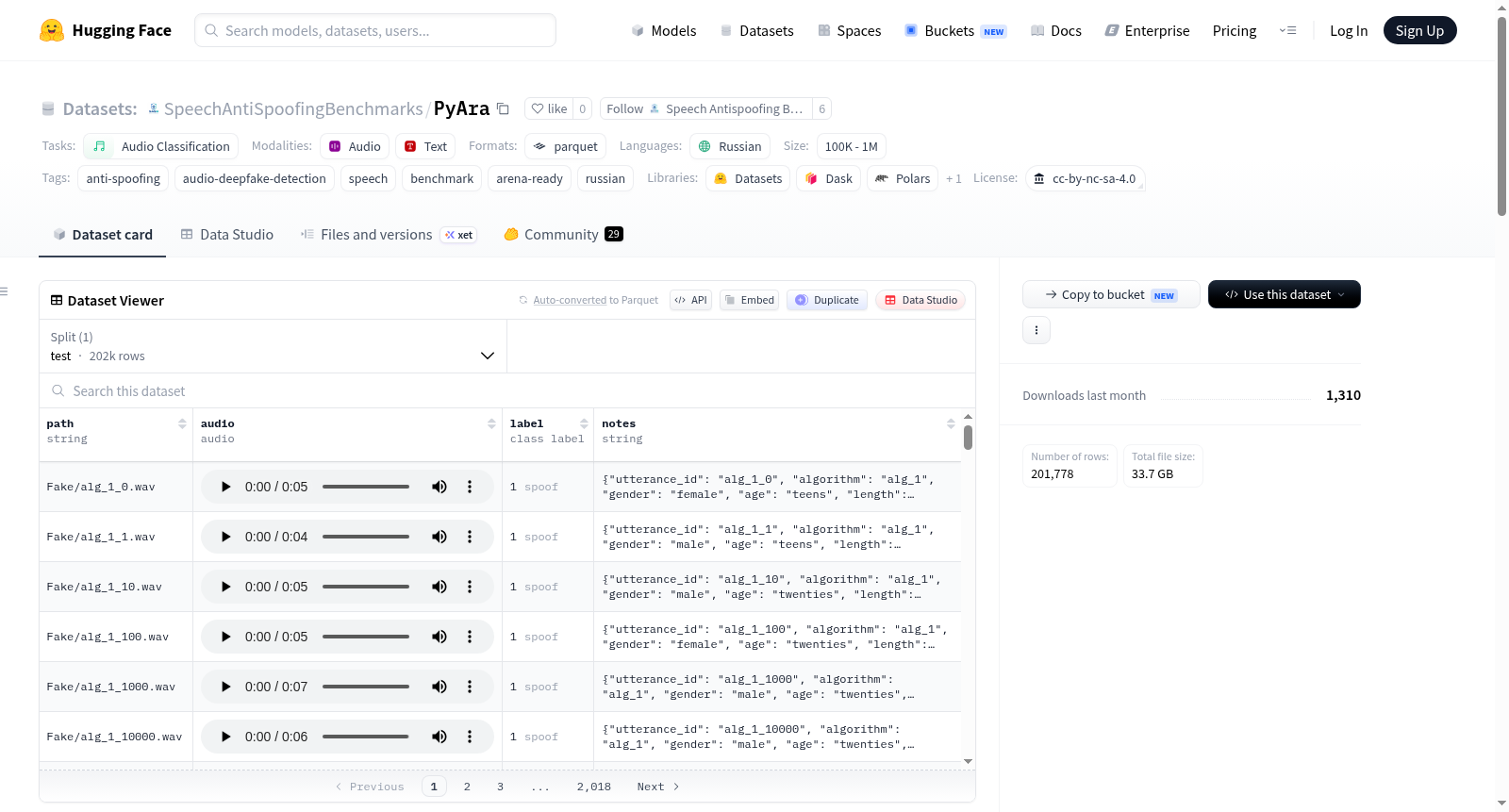This screenshot has height=812, width=1509.
Task: Play audio for Fake/alg_1_1000.wav
Action: click(225, 687)
